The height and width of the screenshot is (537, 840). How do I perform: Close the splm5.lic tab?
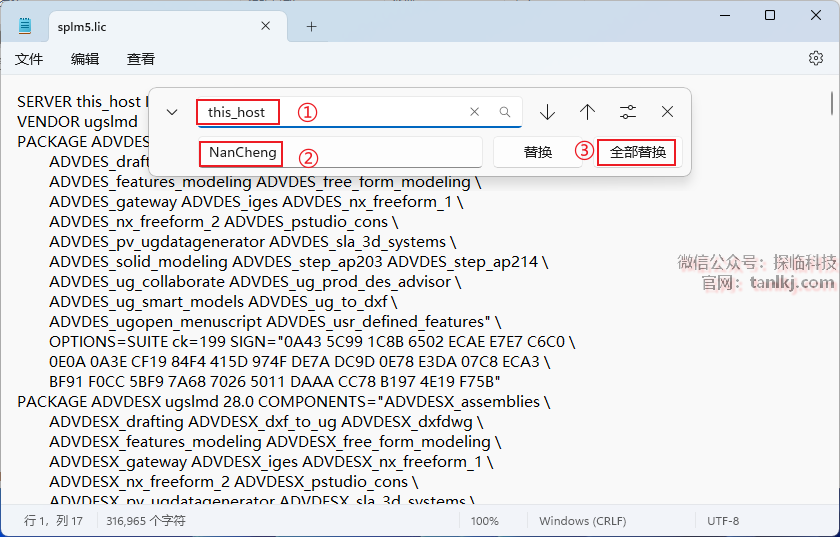point(266,27)
